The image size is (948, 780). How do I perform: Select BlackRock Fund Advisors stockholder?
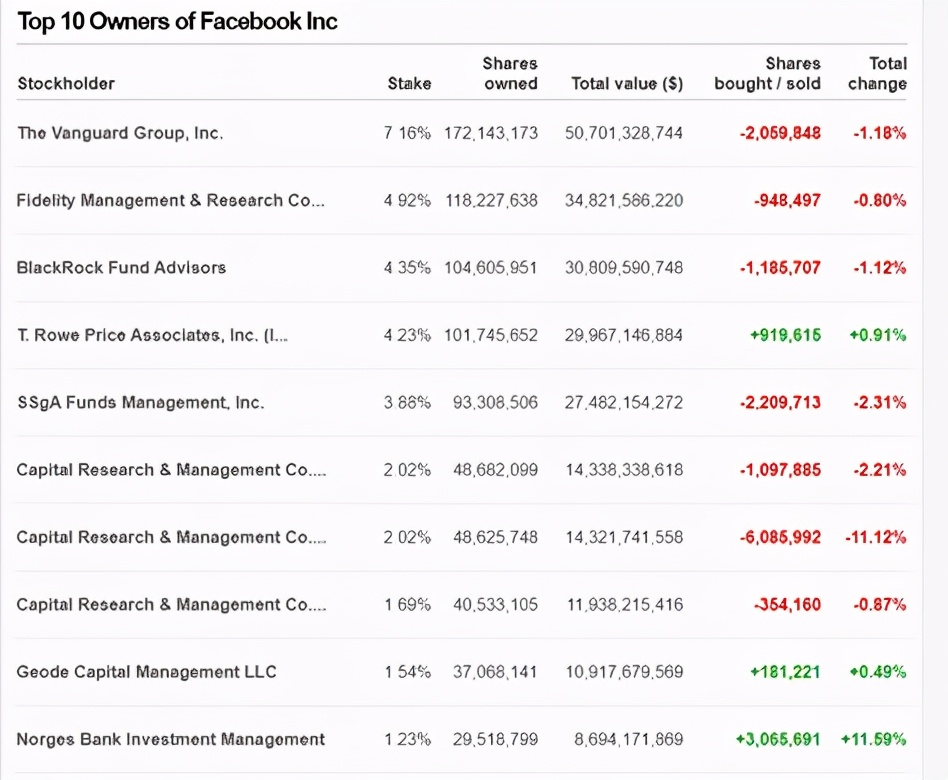click(121, 267)
